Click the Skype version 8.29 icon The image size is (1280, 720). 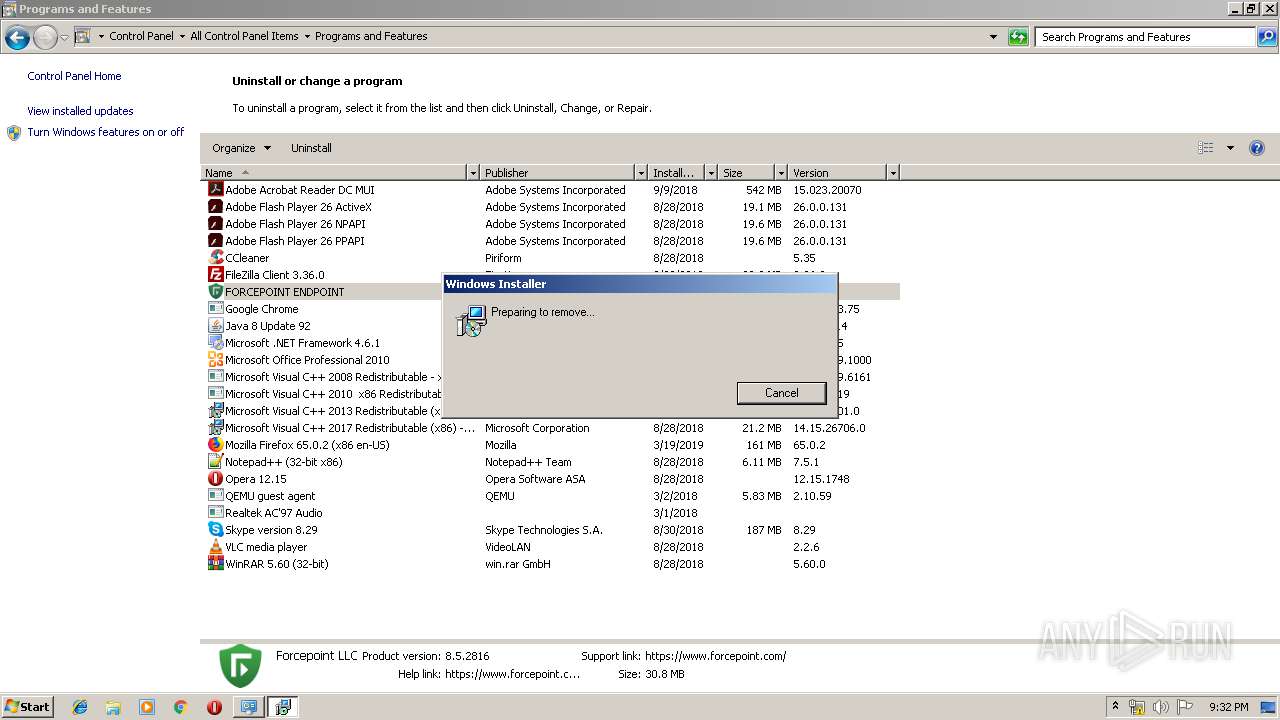coord(215,529)
